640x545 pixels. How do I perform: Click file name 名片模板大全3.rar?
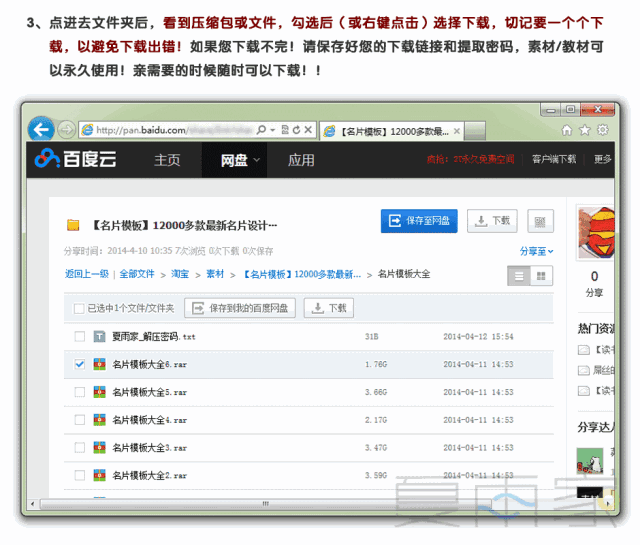click(149, 447)
